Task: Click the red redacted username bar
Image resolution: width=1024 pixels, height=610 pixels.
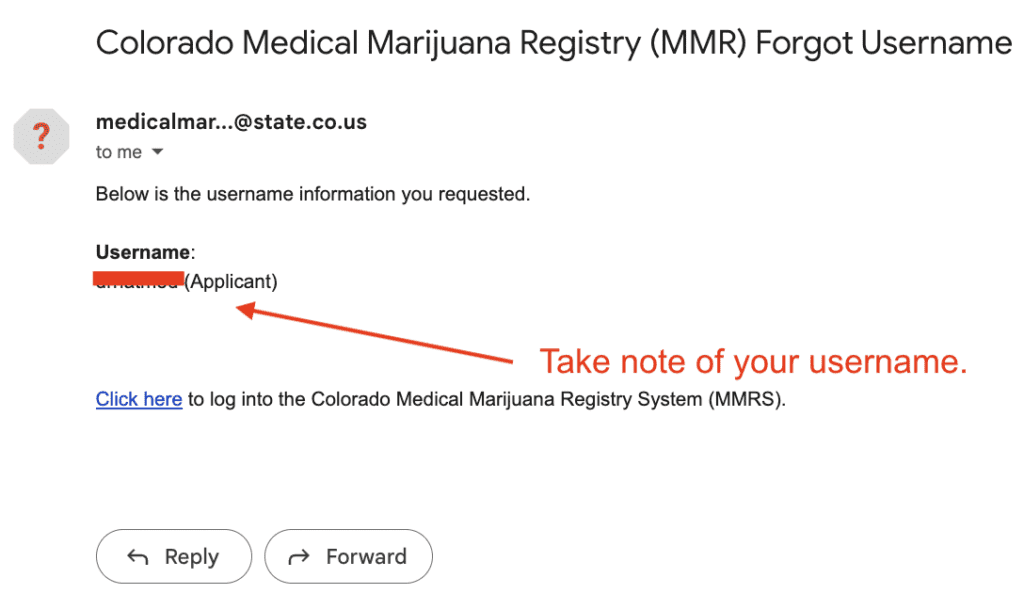Action: tap(138, 279)
